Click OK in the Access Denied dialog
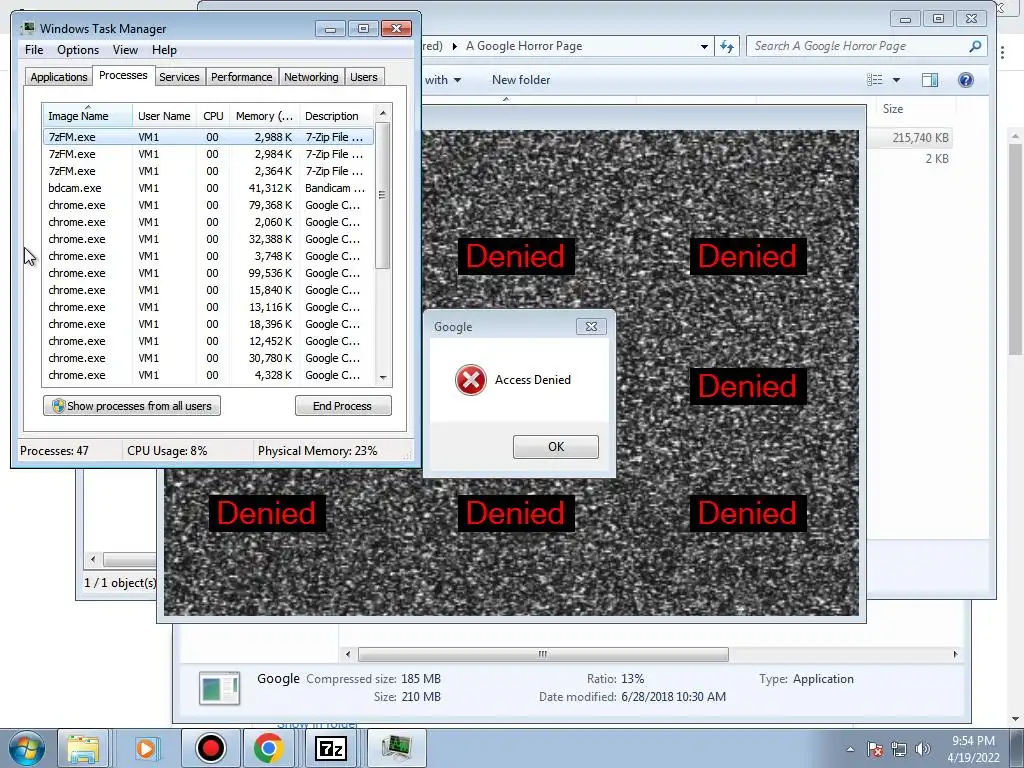The height and width of the screenshot is (768, 1024). [x=556, y=447]
